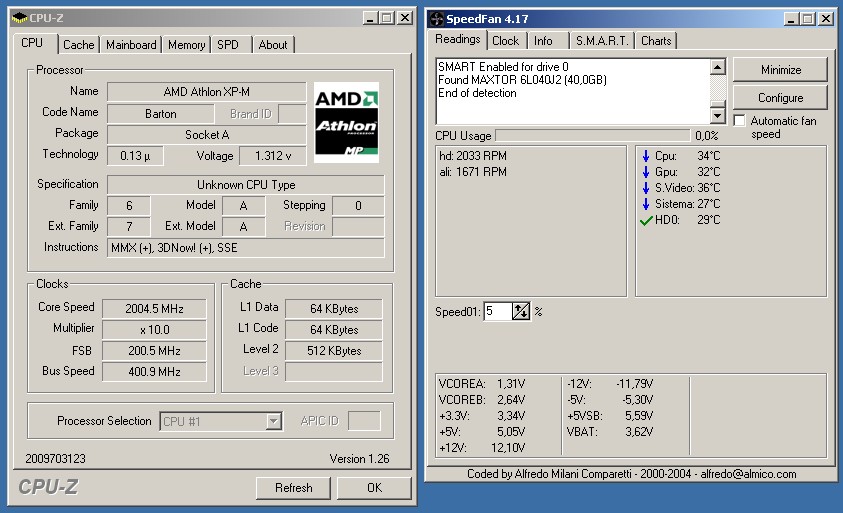
Task: Open the About tab in CPU-Z
Action: 273,45
